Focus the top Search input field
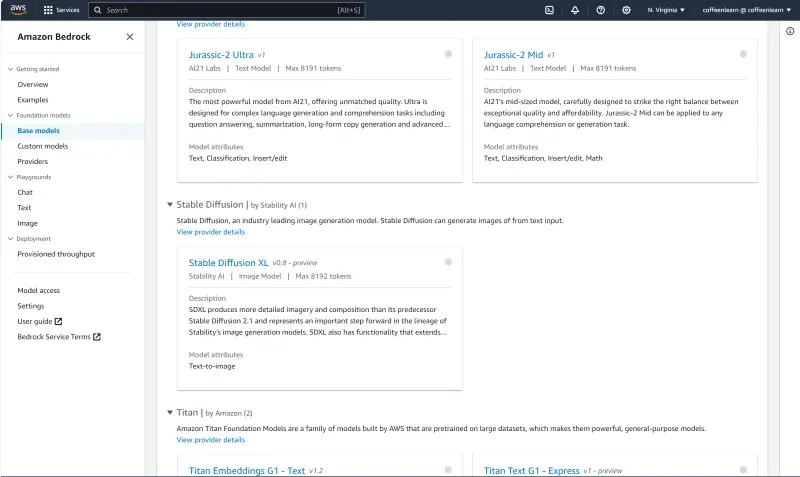The width and height of the screenshot is (800, 477). point(227,10)
